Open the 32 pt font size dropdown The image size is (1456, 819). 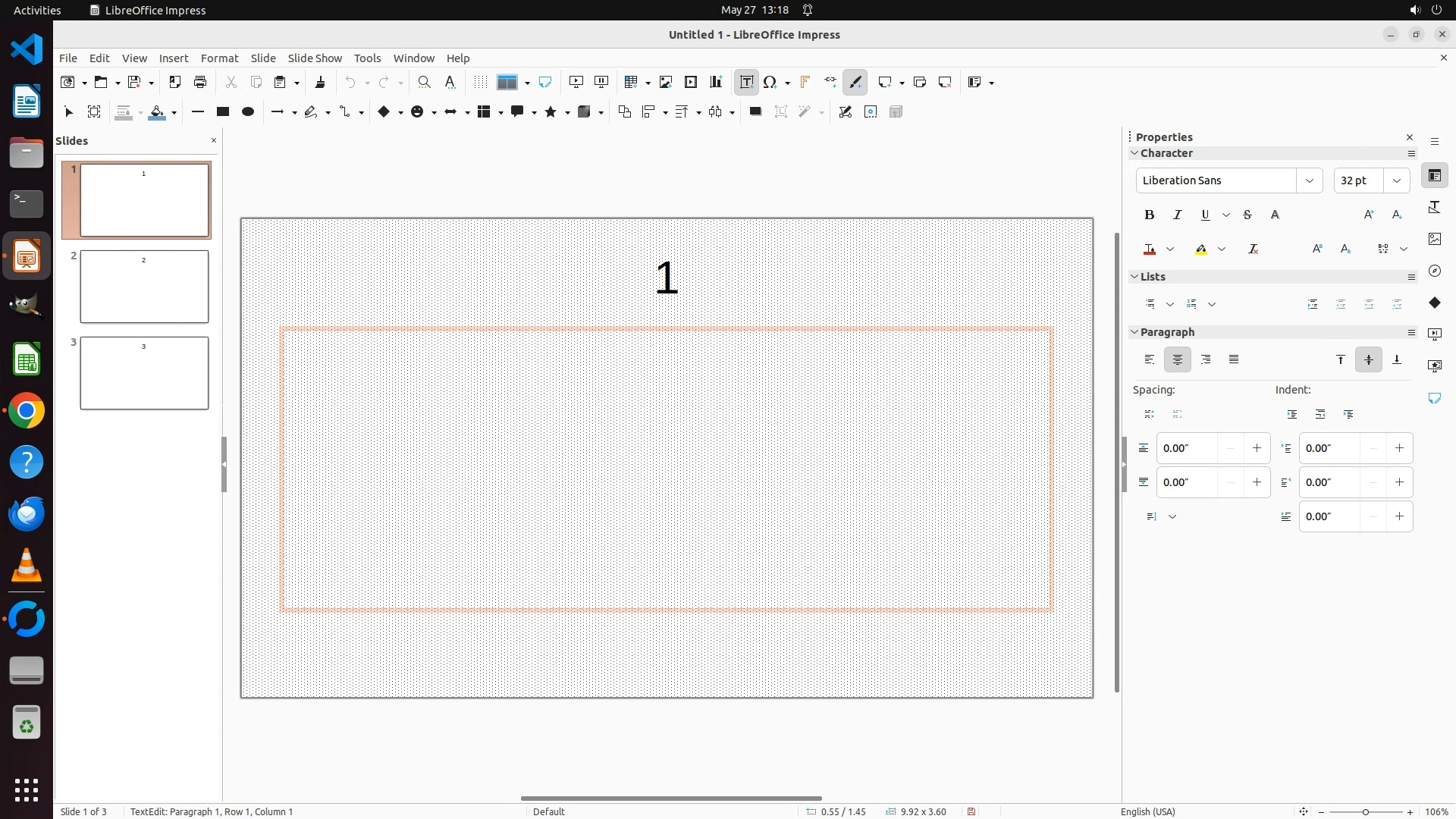[x=1397, y=180]
